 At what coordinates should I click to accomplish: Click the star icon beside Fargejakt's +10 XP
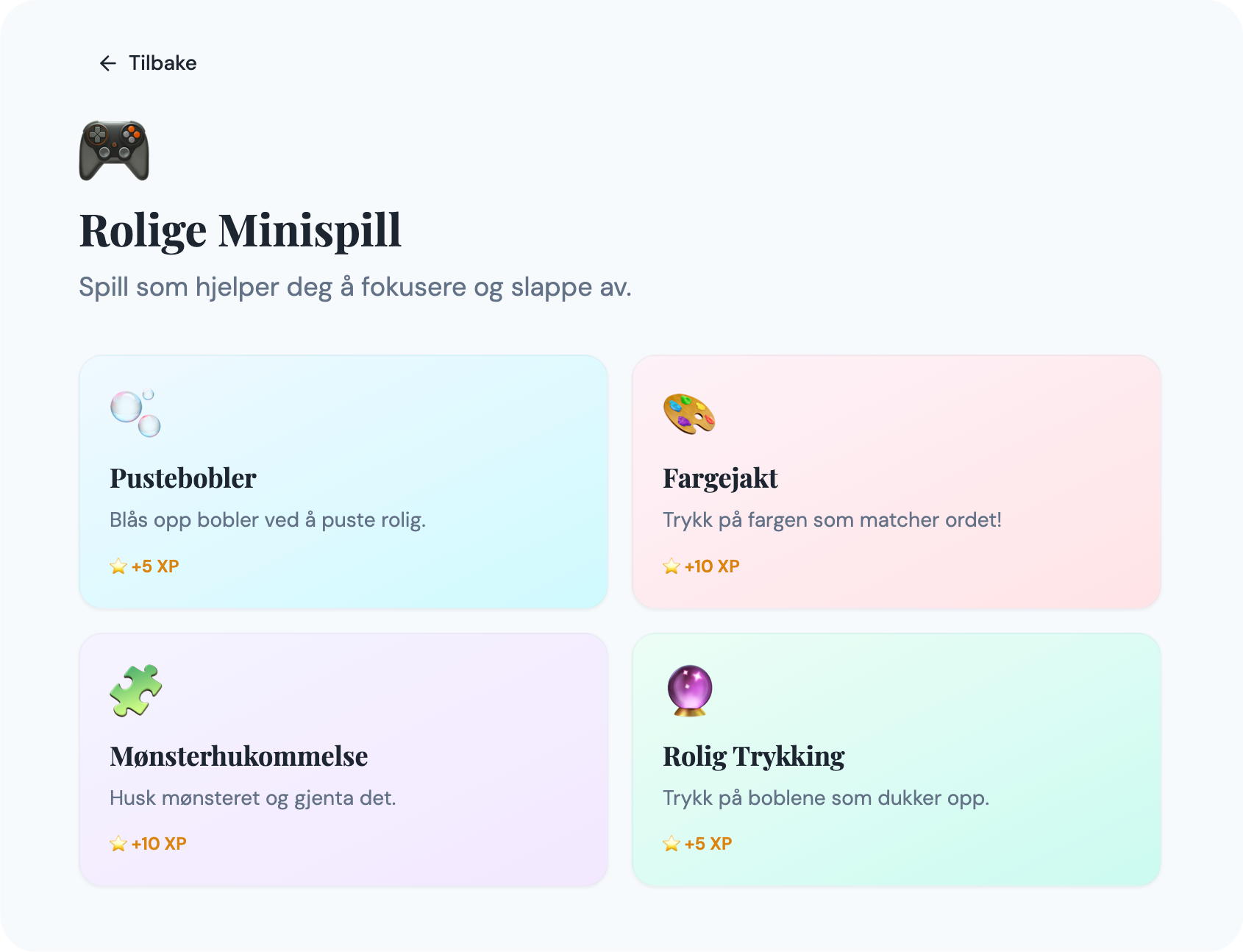(x=672, y=566)
